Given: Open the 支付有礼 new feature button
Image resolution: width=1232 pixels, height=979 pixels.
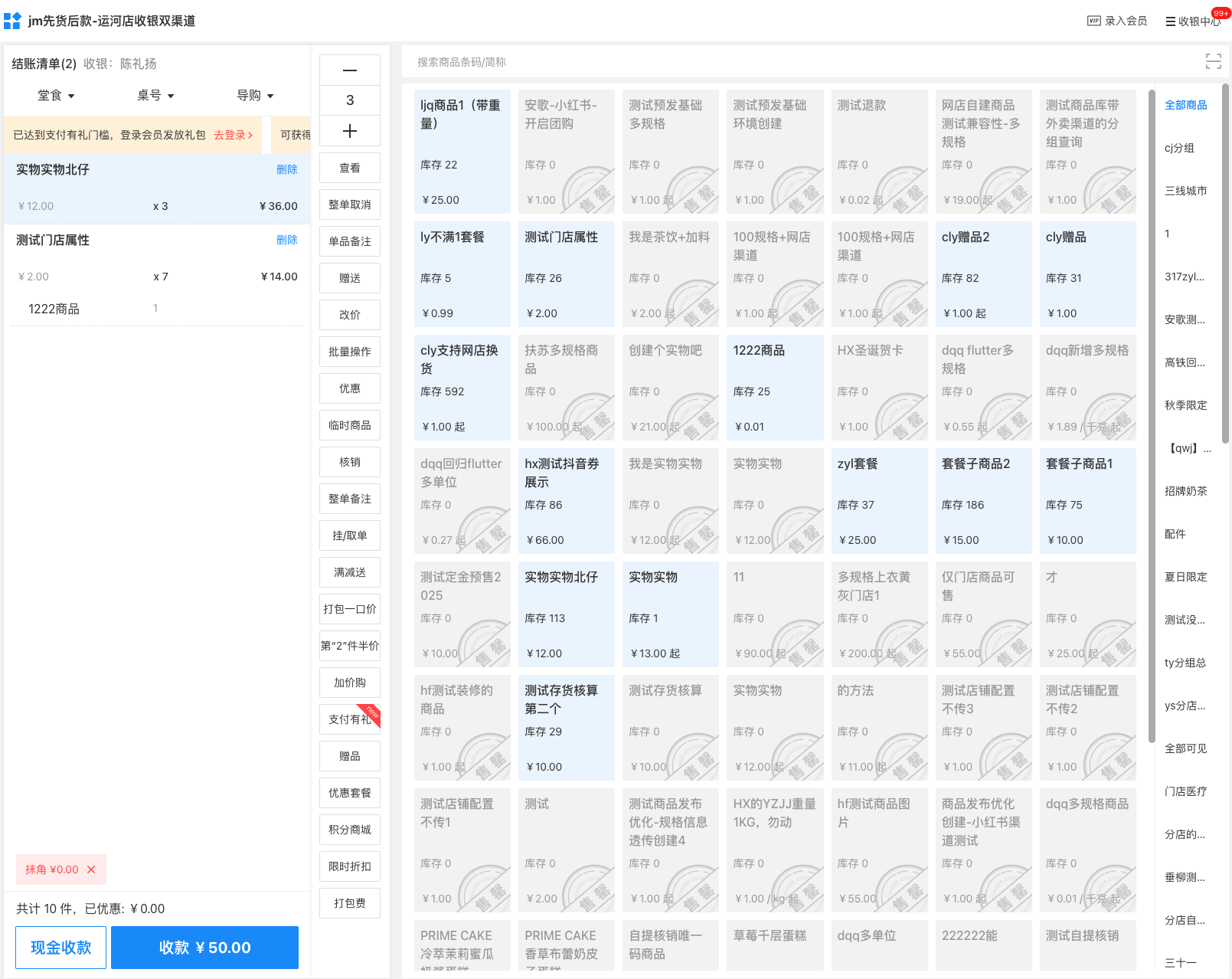Looking at the screenshot, I should [x=350, y=719].
